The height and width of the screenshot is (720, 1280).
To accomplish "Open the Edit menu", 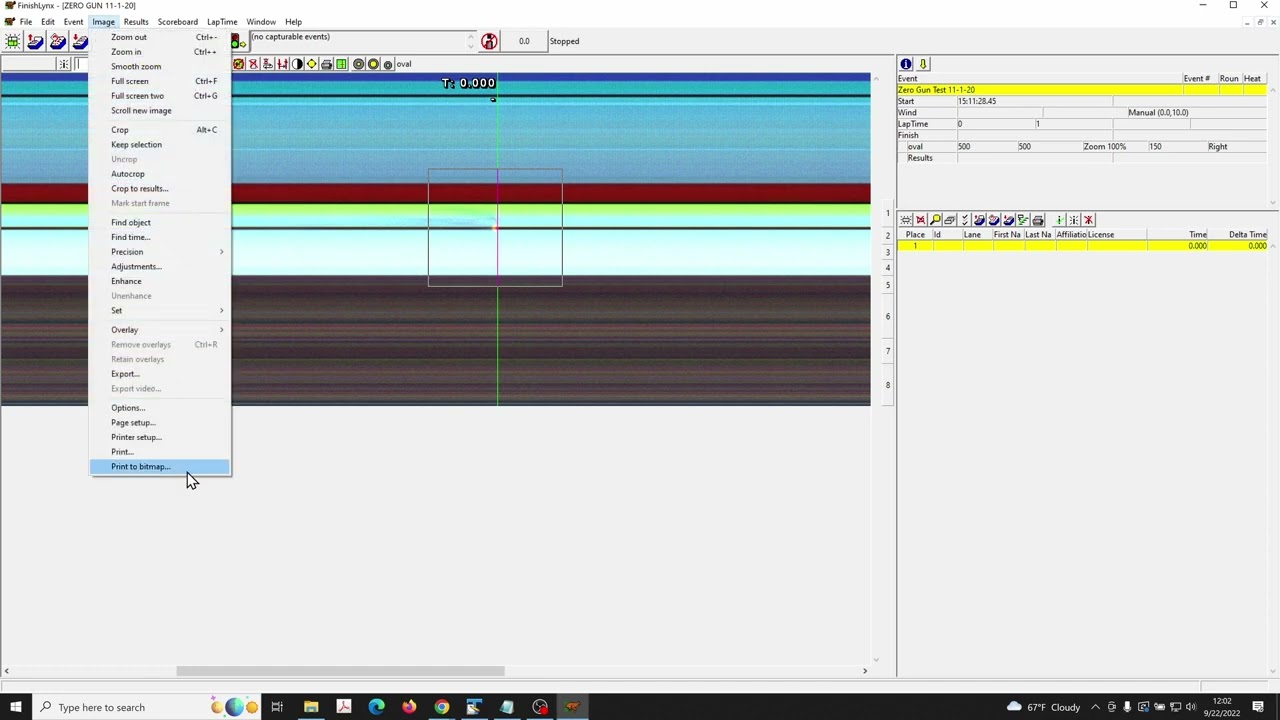I will (47, 22).
